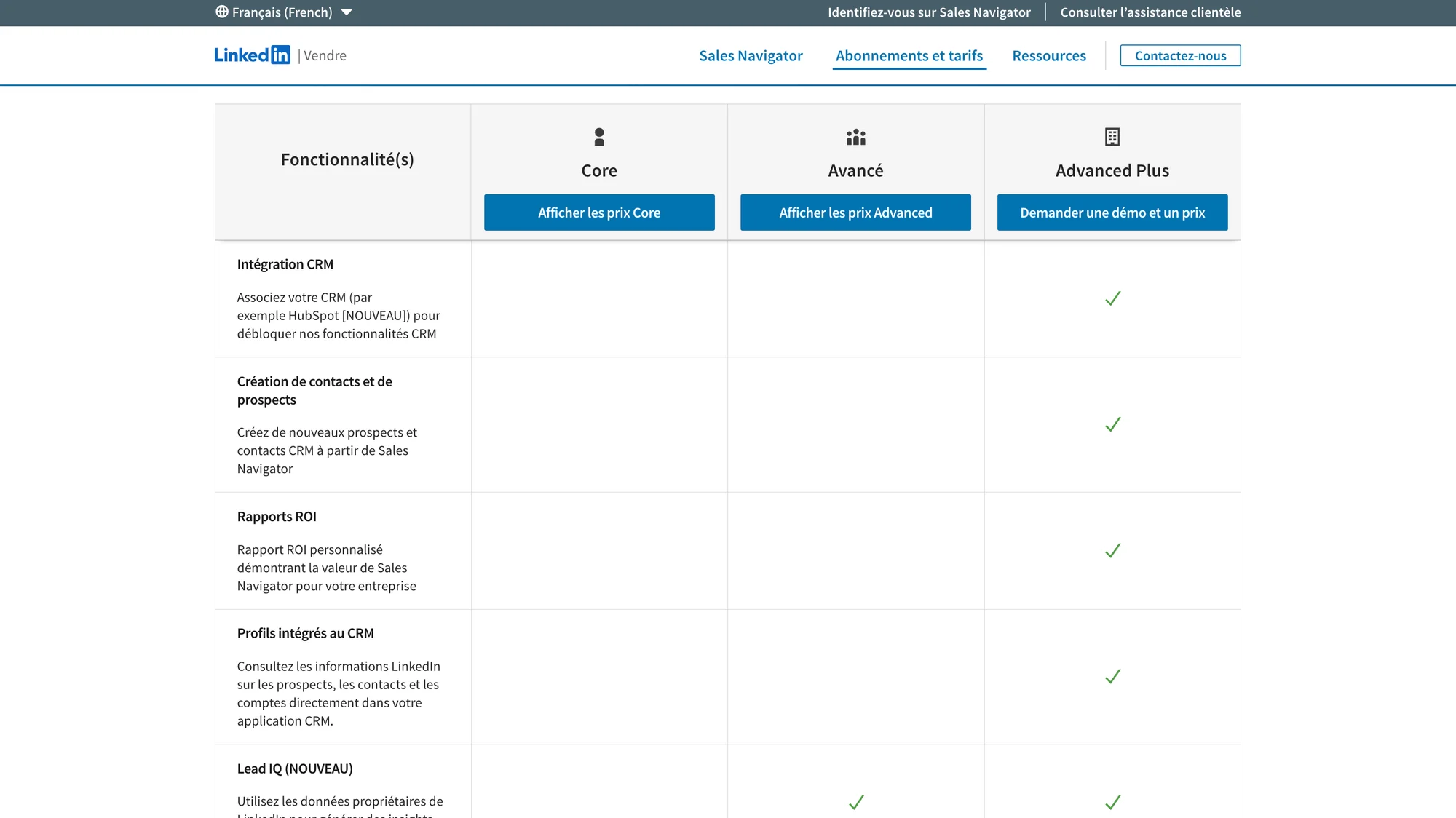
Task: Click Advanced Plus checkmark for Création de contacts
Action: (x=1112, y=424)
